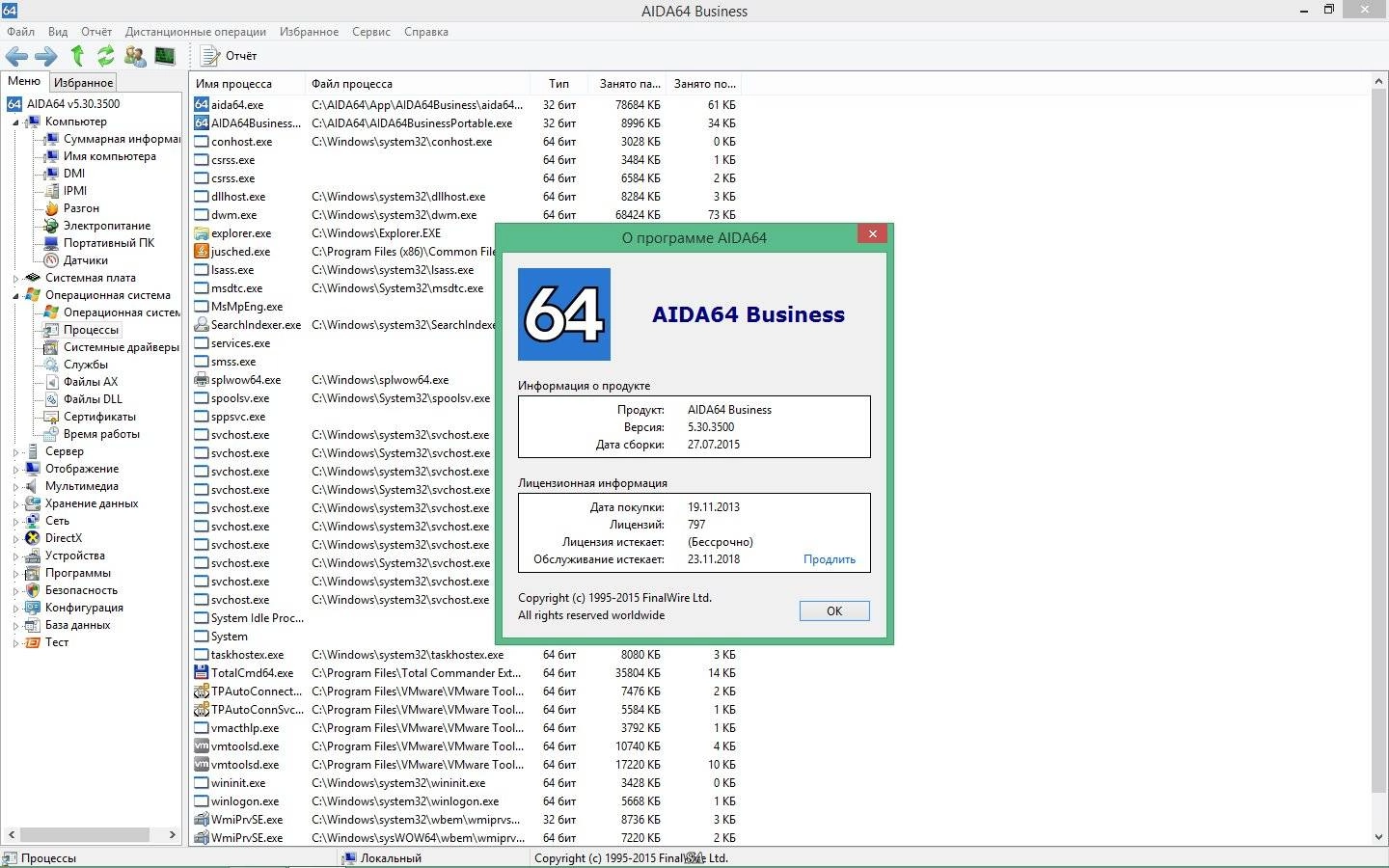The height and width of the screenshot is (868, 1389).
Task: Select the aida64.exe process icon
Action: (202, 104)
